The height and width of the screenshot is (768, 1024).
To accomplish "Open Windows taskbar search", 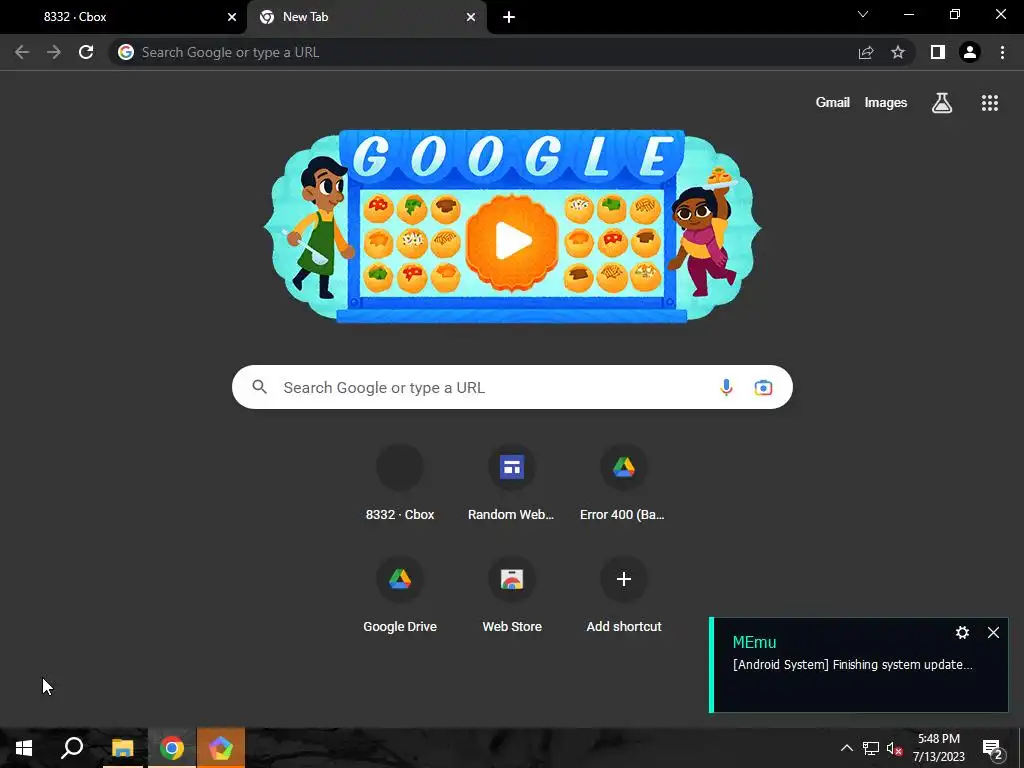I will coord(72,748).
